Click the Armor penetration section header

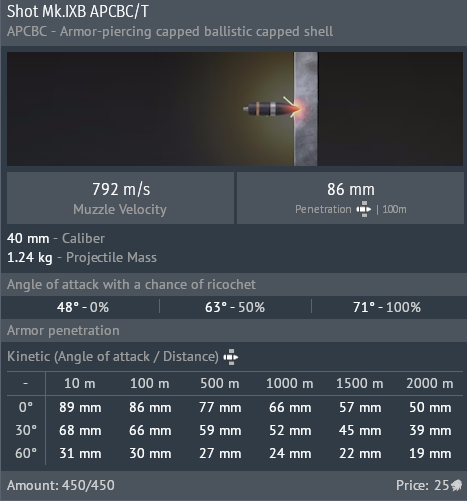(63, 331)
